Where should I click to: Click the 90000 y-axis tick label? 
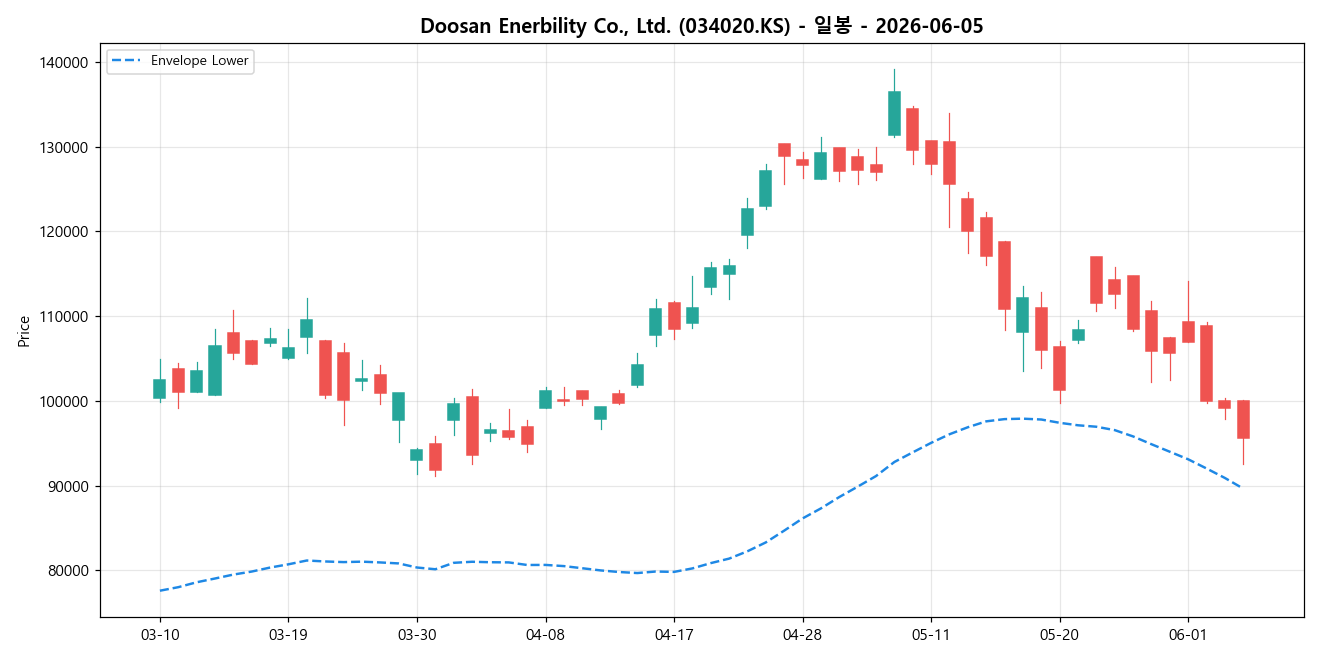pyautogui.click(x=70, y=486)
